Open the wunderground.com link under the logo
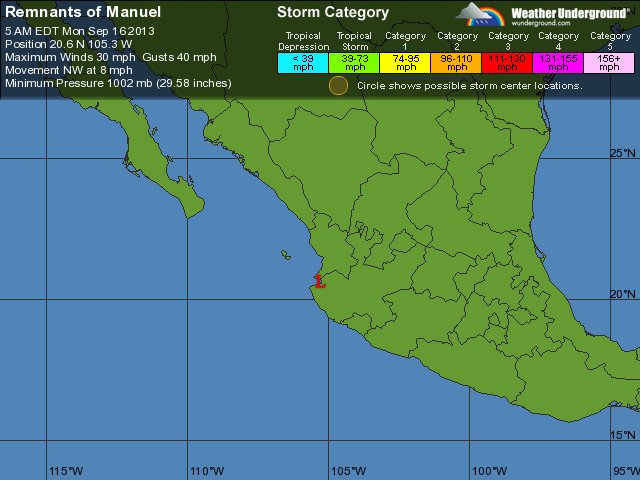 coord(543,23)
